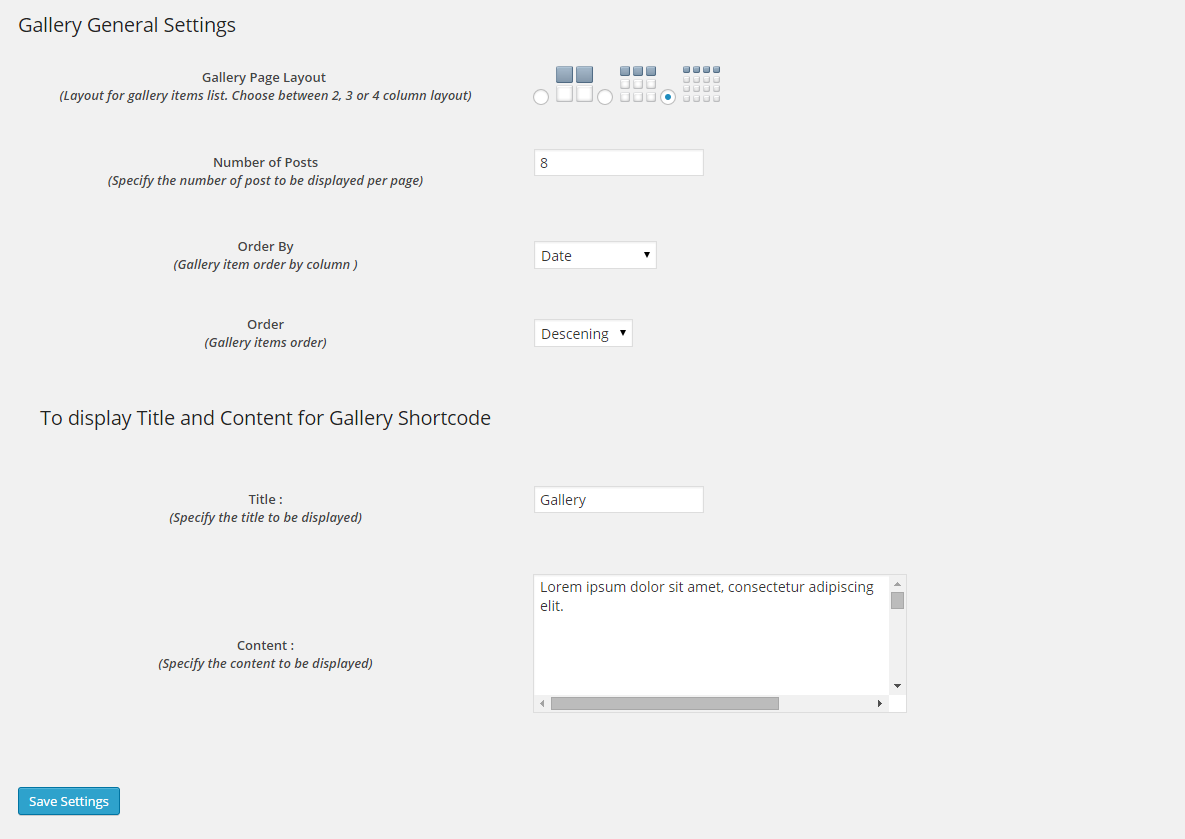1185x839 pixels.
Task: Focus the Number of Posts field
Action: (618, 163)
